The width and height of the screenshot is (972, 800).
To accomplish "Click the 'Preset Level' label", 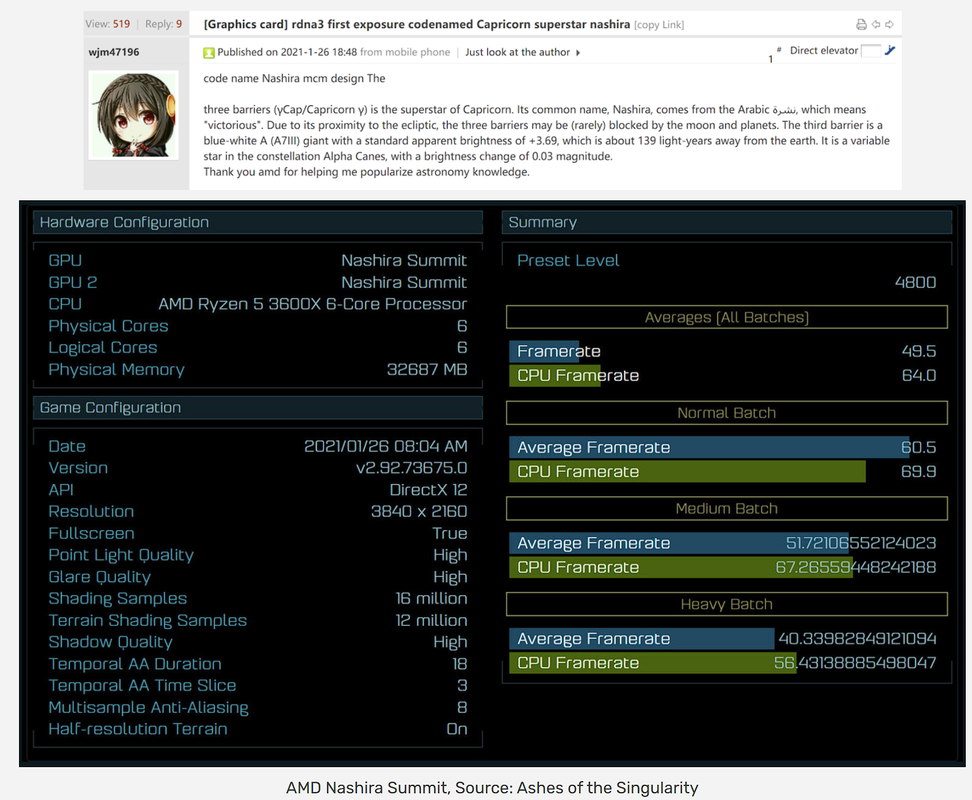I will [x=568, y=261].
